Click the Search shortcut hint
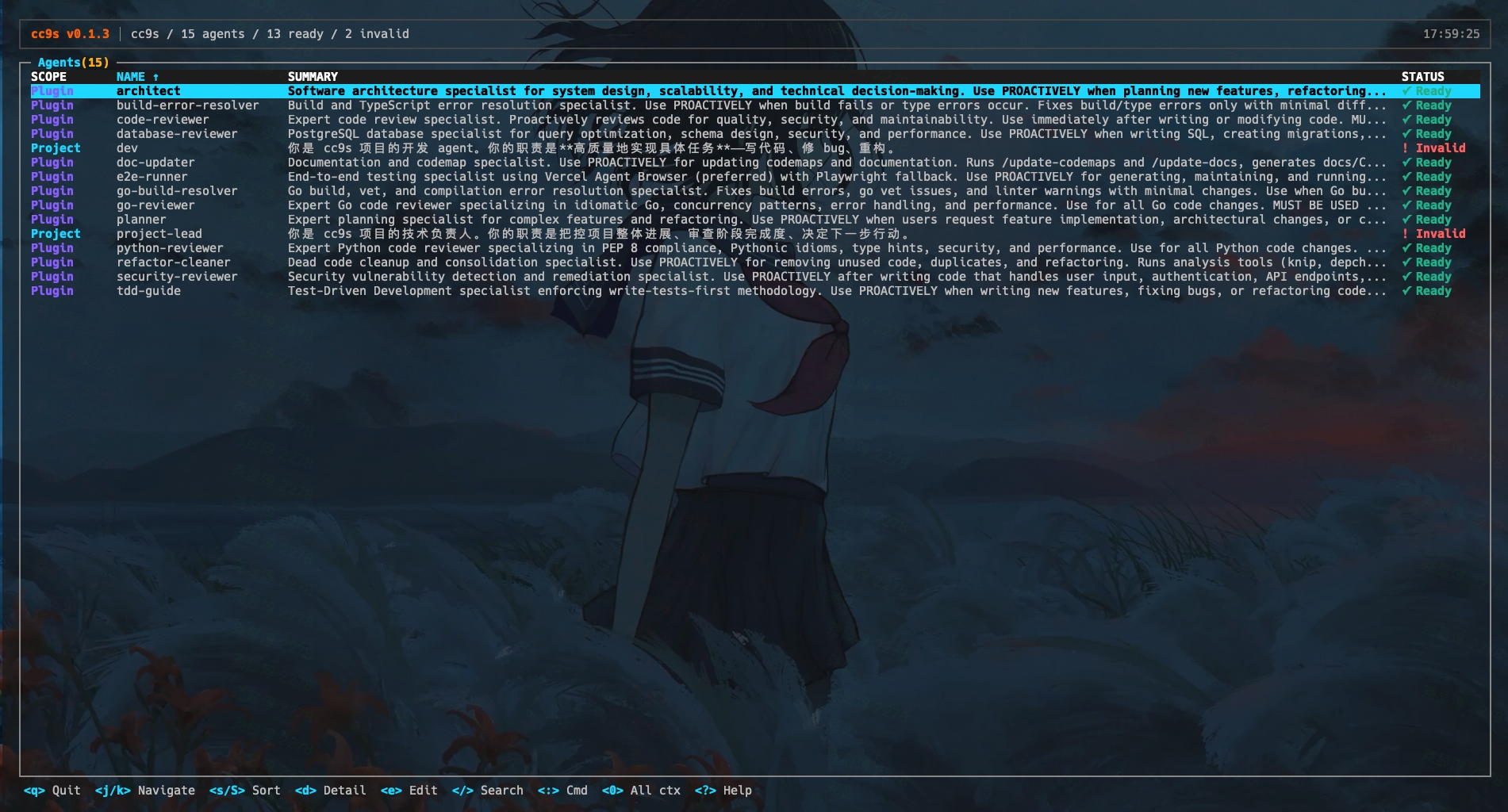Screen dimensions: 1508x812 tap(488, 791)
